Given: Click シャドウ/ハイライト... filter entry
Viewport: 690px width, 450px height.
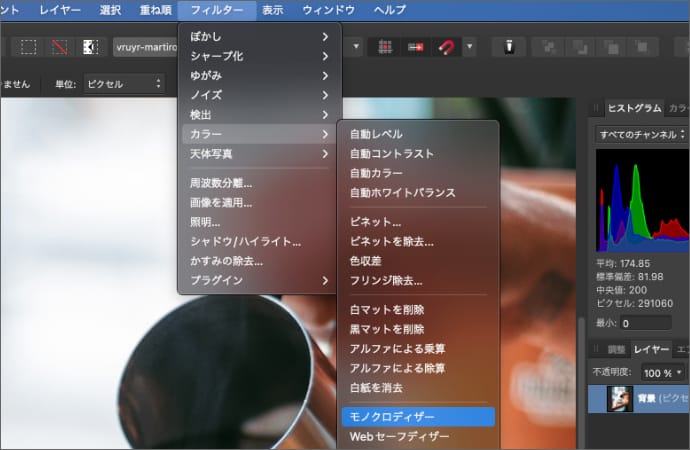Looking at the screenshot, I should (245, 241).
